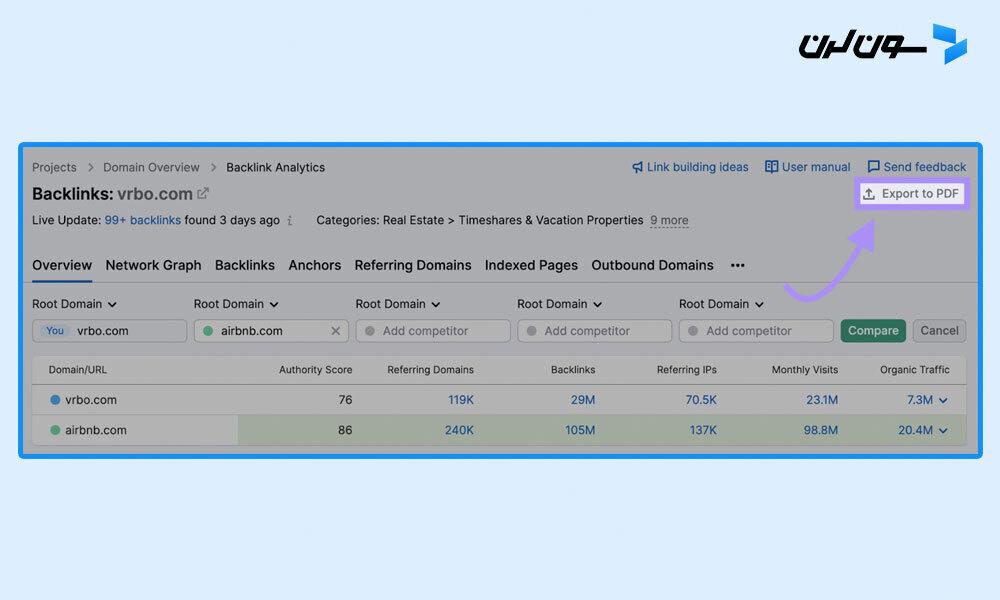
Task: Click the upload icon in Export to PDF
Action: click(x=869, y=194)
